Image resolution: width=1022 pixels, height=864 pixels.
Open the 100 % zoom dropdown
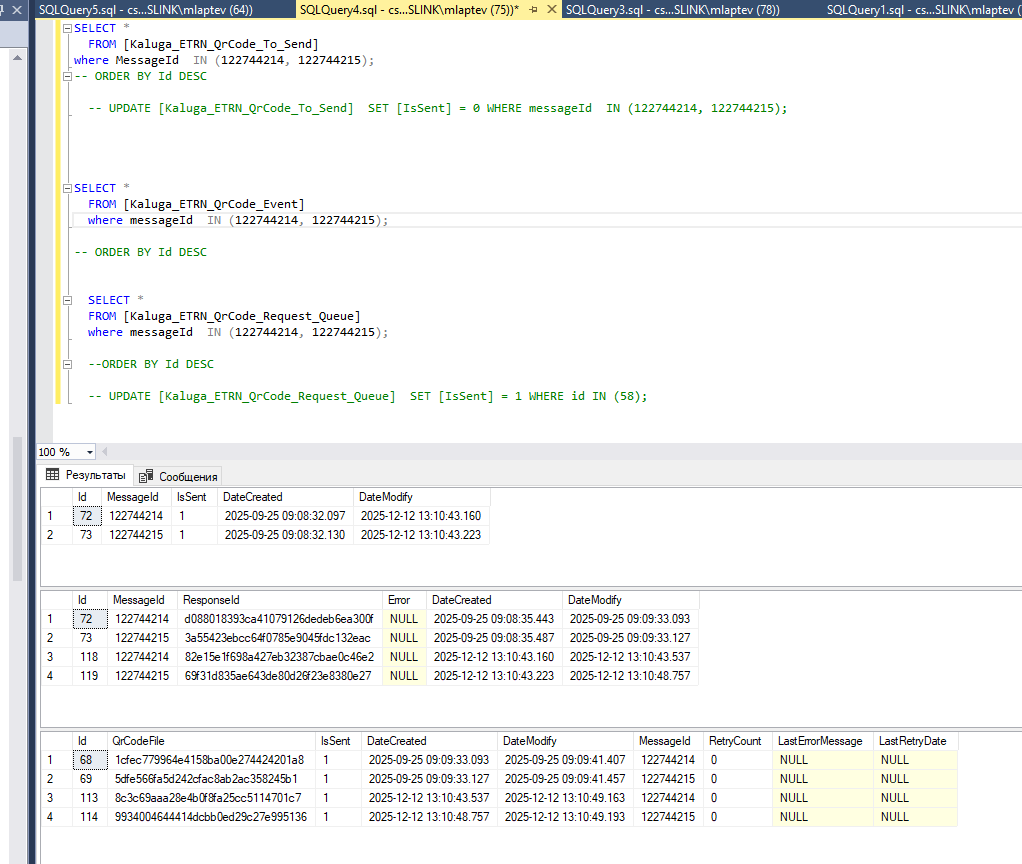pyautogui.click(x=89, y=452)
